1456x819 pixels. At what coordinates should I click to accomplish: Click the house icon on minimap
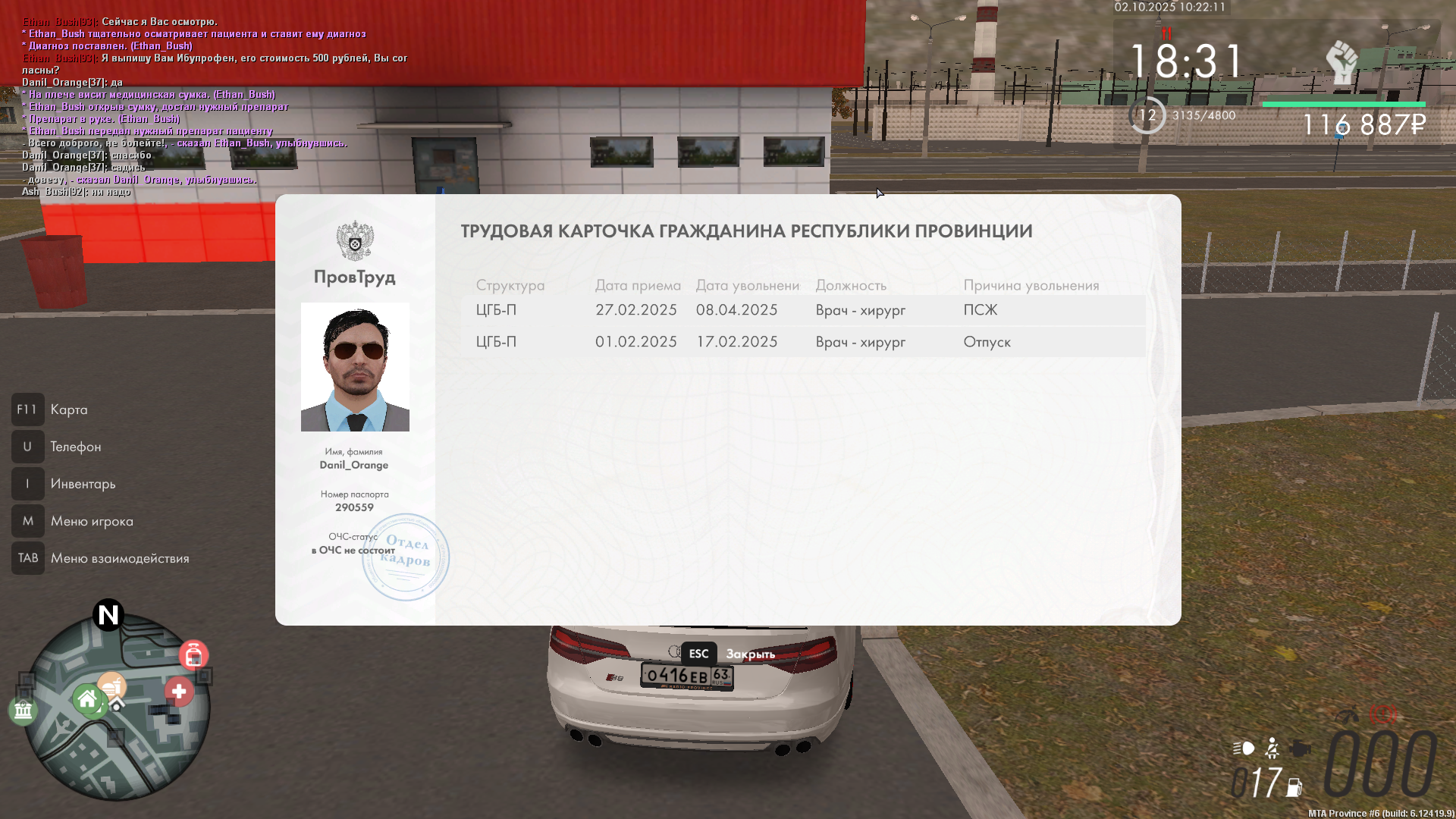pos(88,699)
